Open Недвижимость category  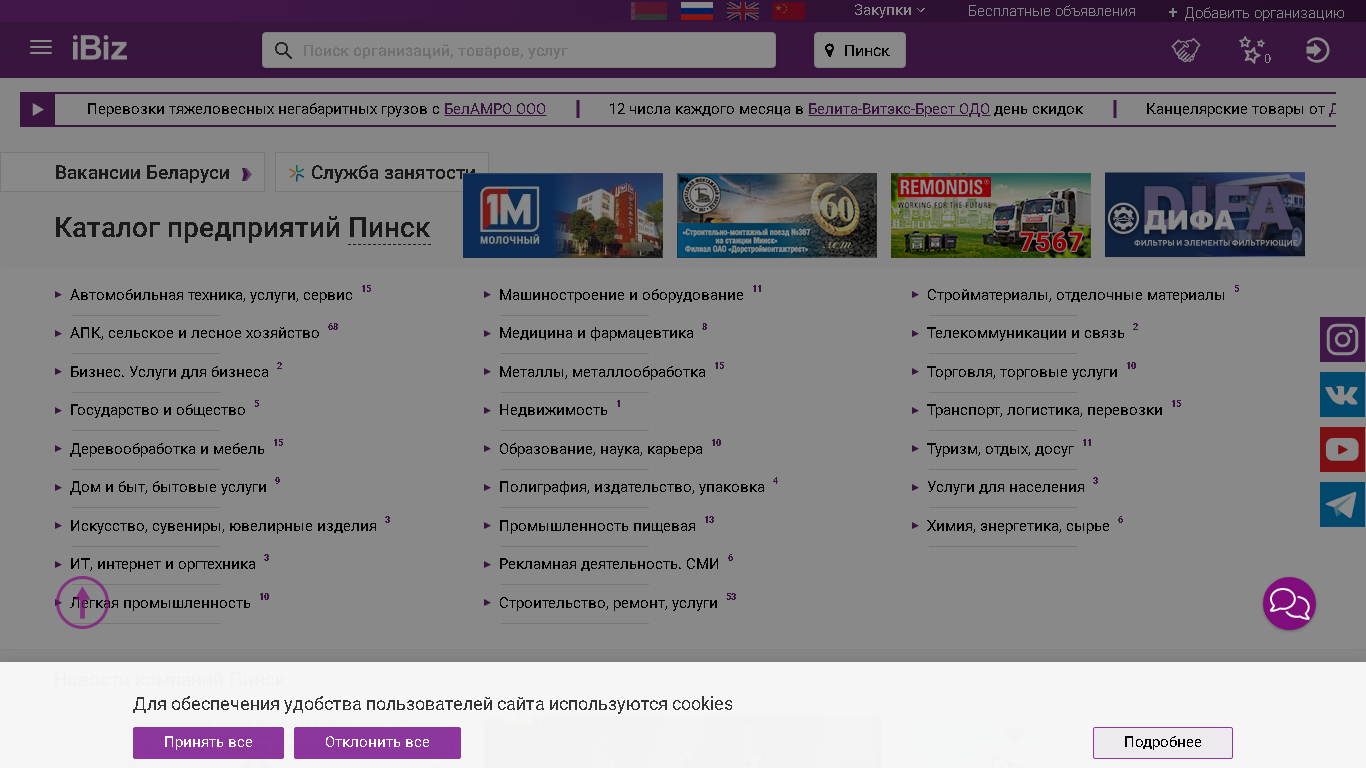click(553, 410)
